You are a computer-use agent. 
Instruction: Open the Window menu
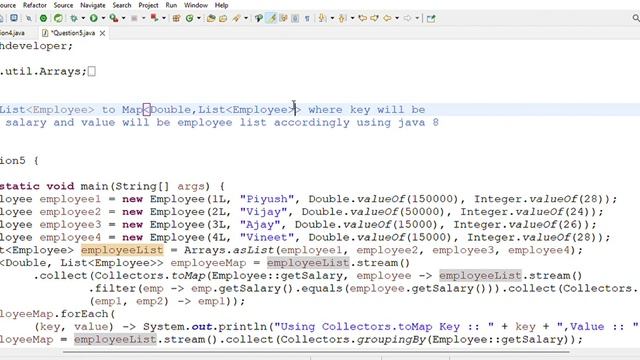(196, 5)
